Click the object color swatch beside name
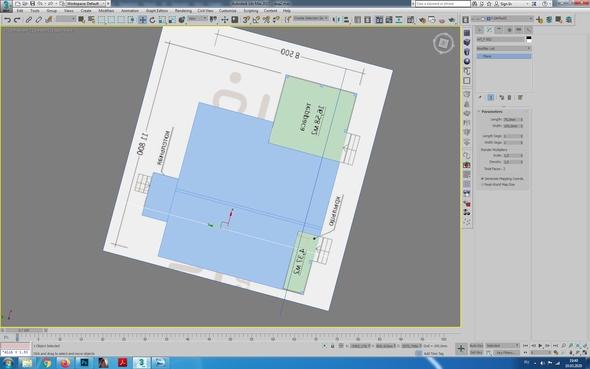The image size is (590, 369). (529, 39)
